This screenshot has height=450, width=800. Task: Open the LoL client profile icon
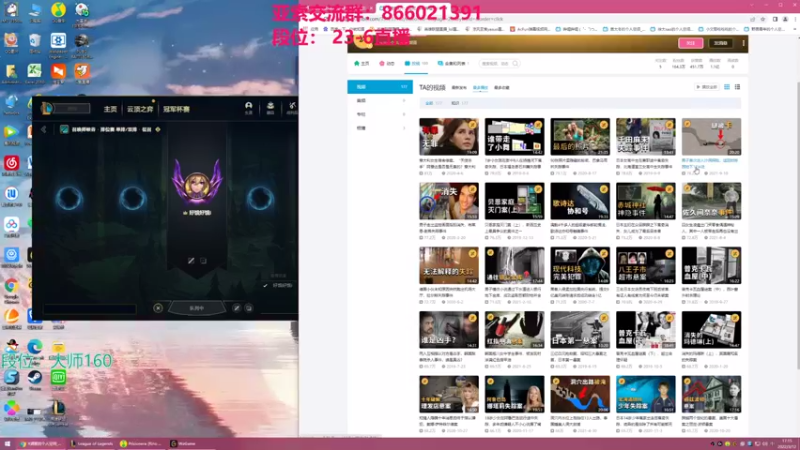[x=248, y=108]
